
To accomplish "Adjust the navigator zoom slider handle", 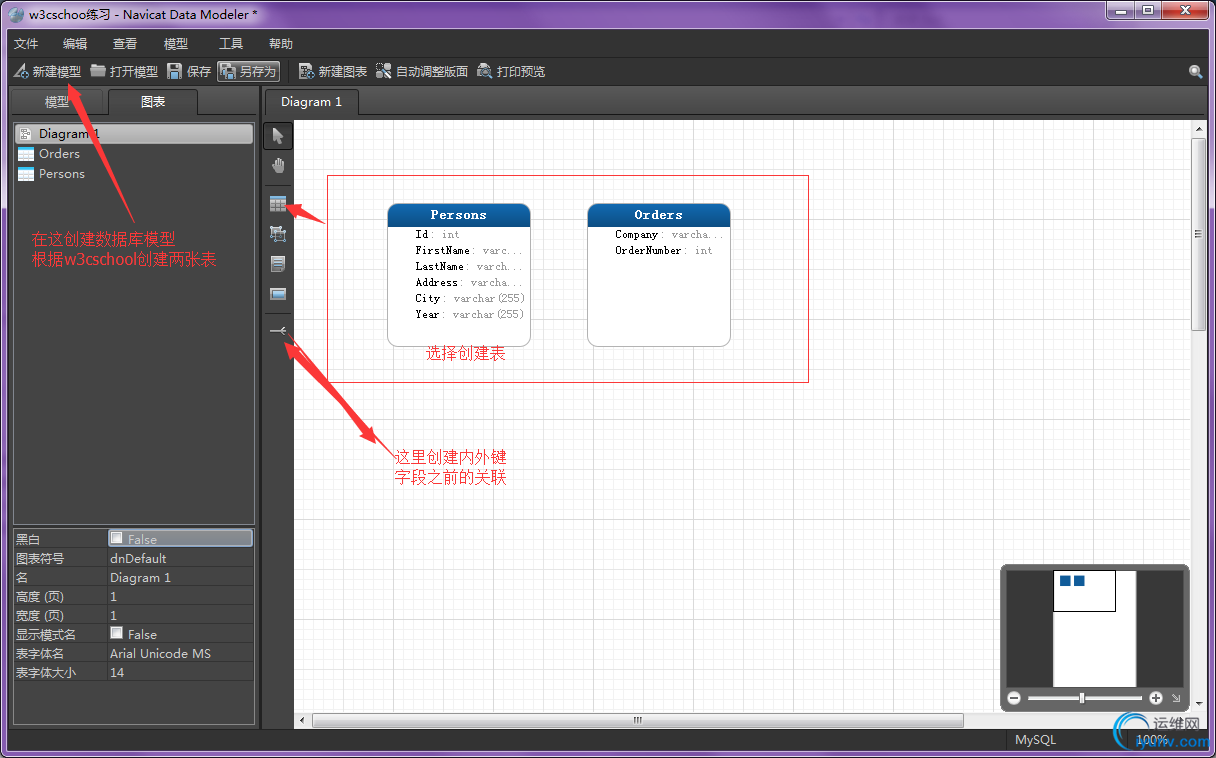I will [x=1082, y=698].
